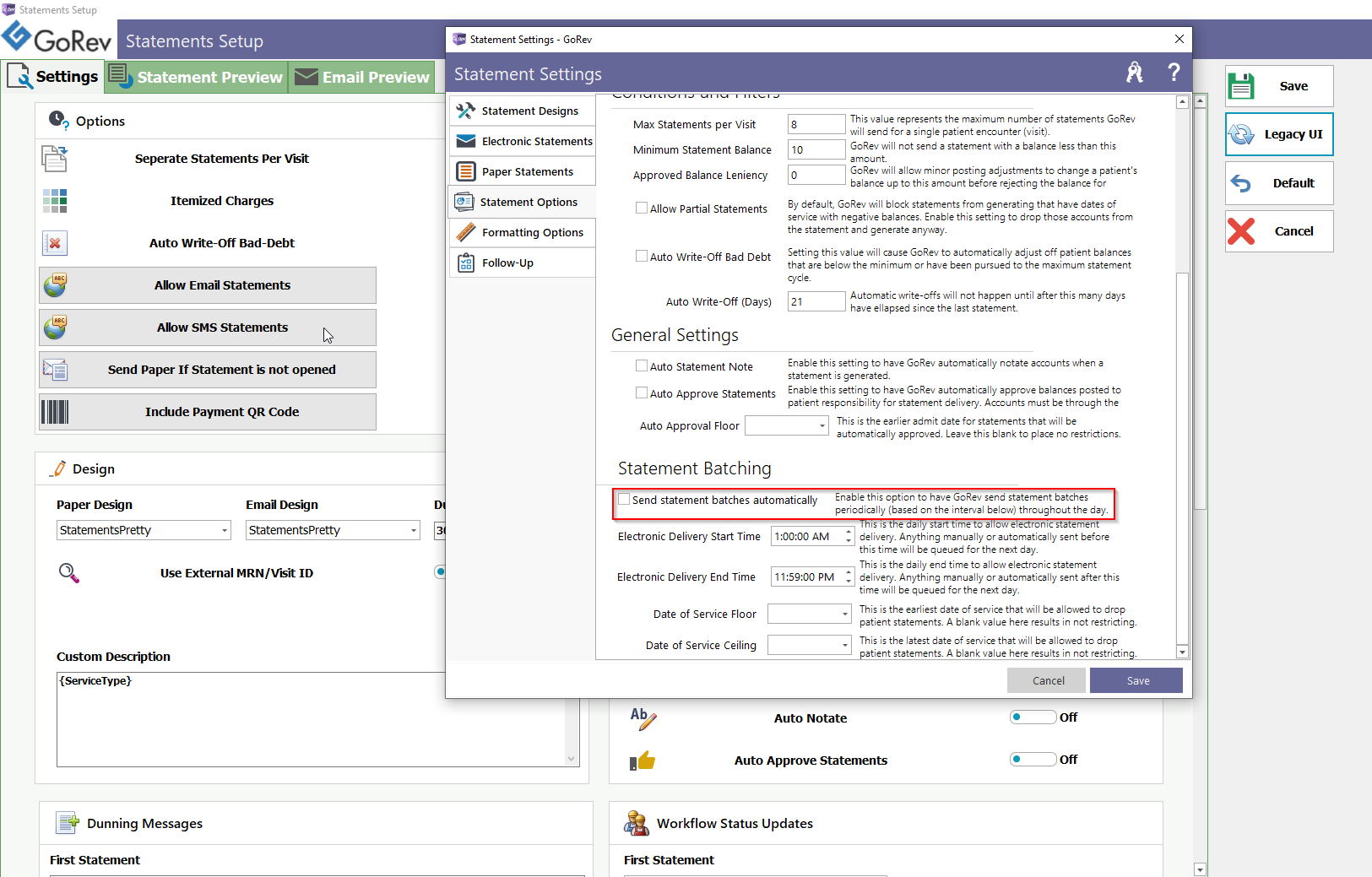Click Cancel in the Statement Settings dialog
Screen dimensions: 1372x877
1048,680
